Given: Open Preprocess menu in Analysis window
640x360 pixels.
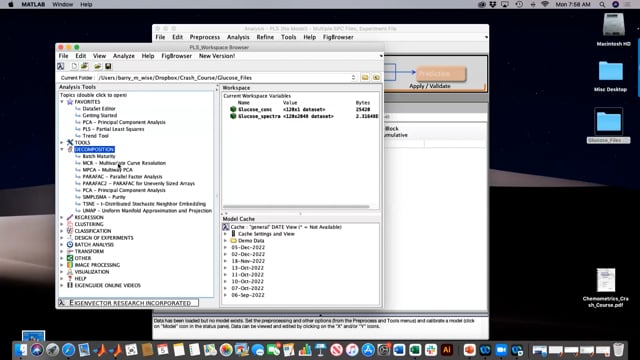Looking at the screenshot, I should point(204,37).
